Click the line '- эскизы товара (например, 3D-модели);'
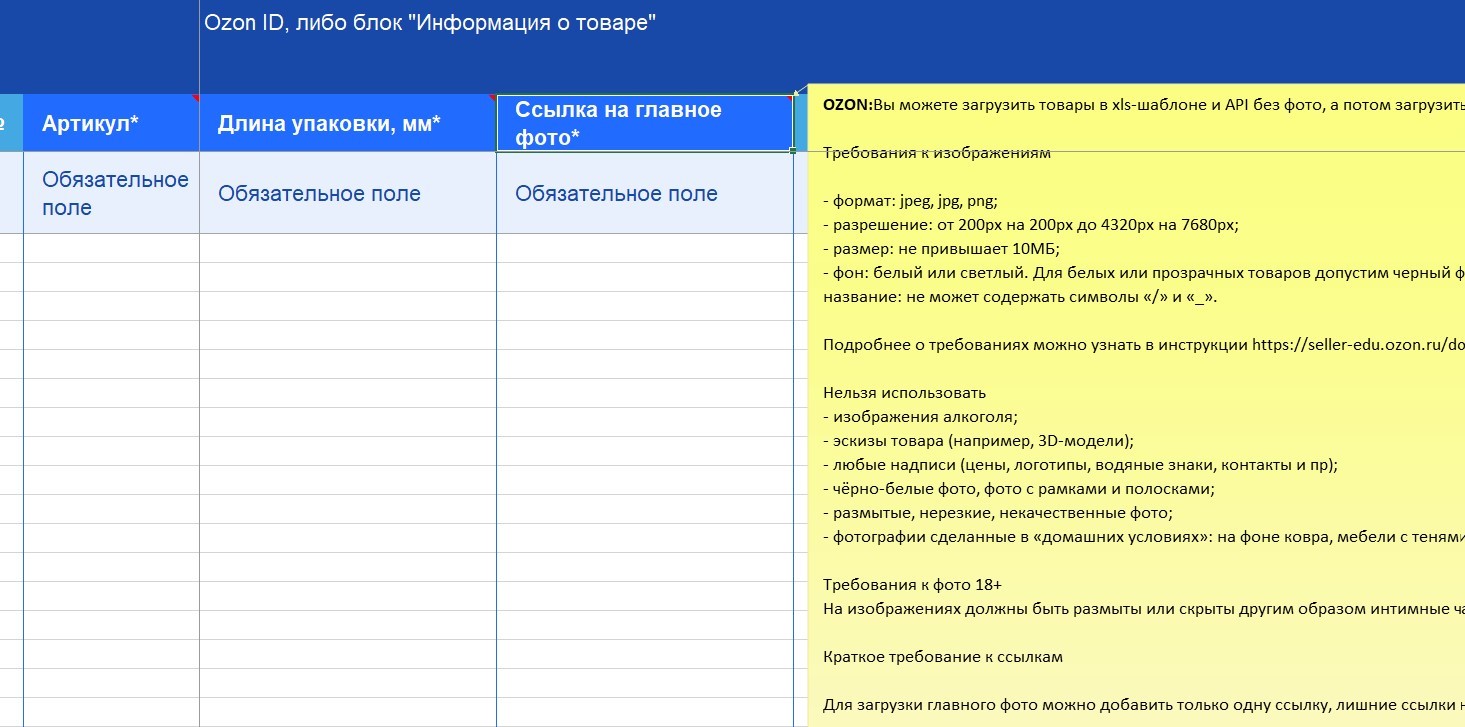This screenshot has width=1465, height=727. (x=978, y=441)
